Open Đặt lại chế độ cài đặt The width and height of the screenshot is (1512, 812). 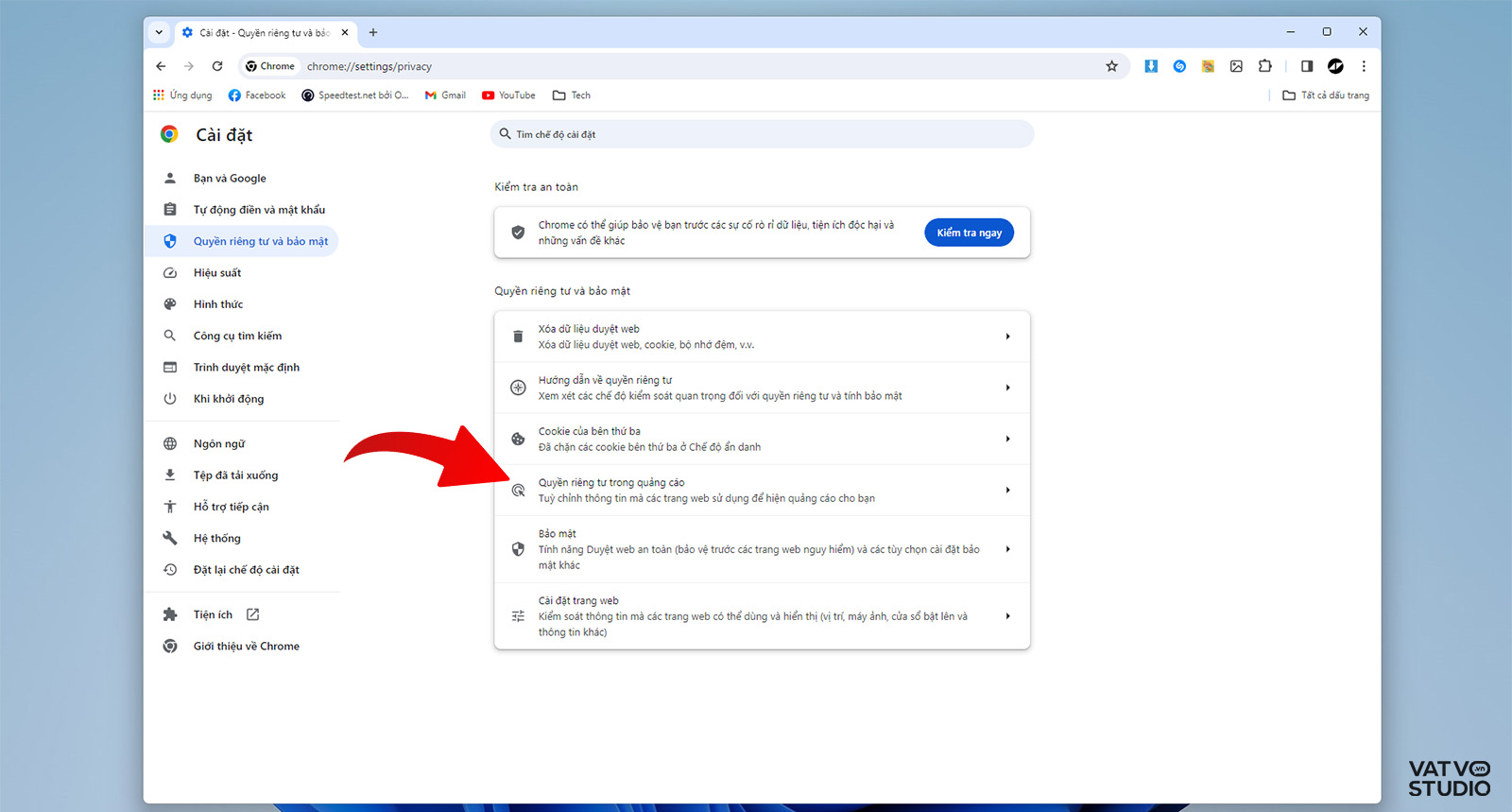[242, 570]
